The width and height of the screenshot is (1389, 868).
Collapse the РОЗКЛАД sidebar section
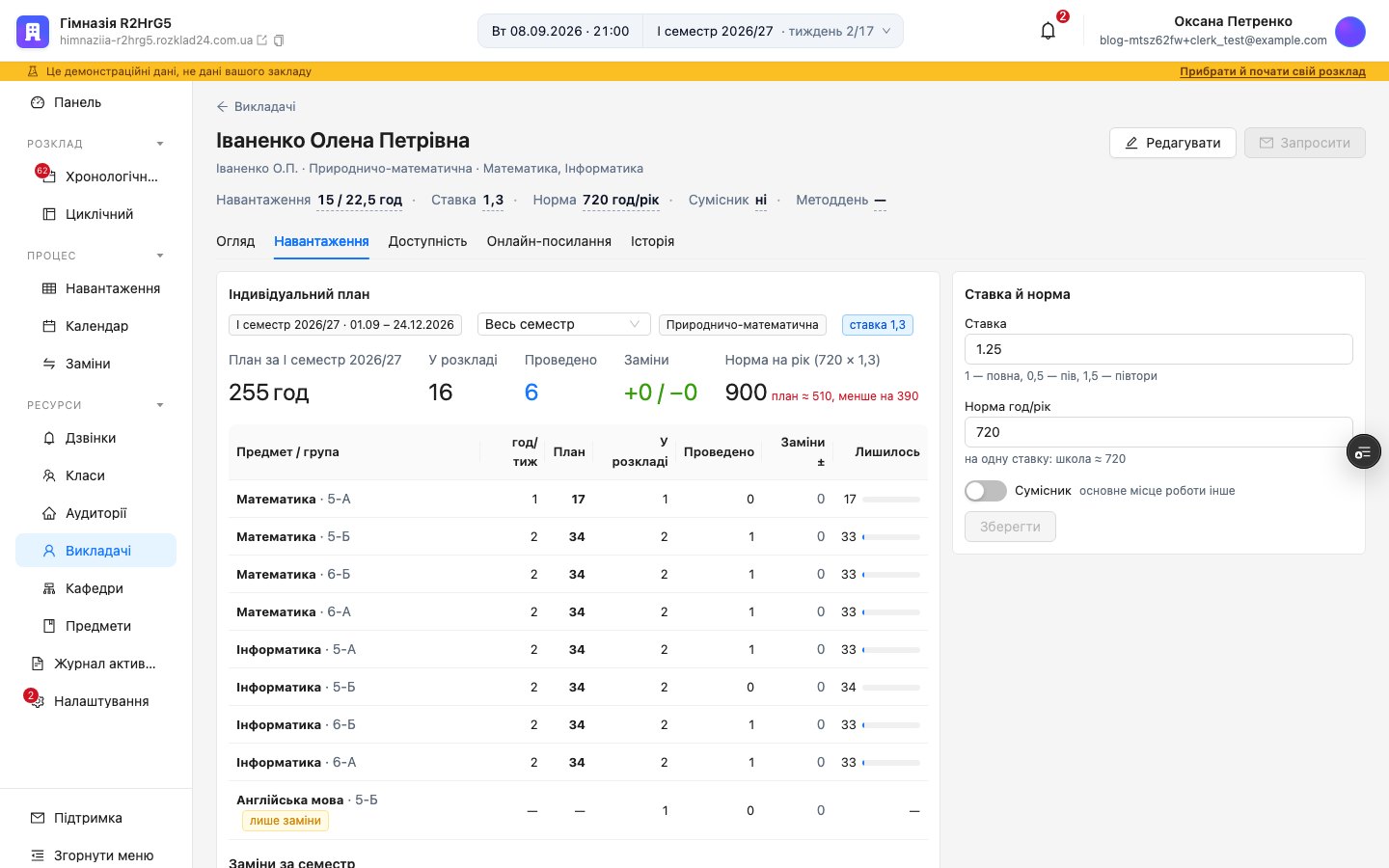(x=160, y=144)
